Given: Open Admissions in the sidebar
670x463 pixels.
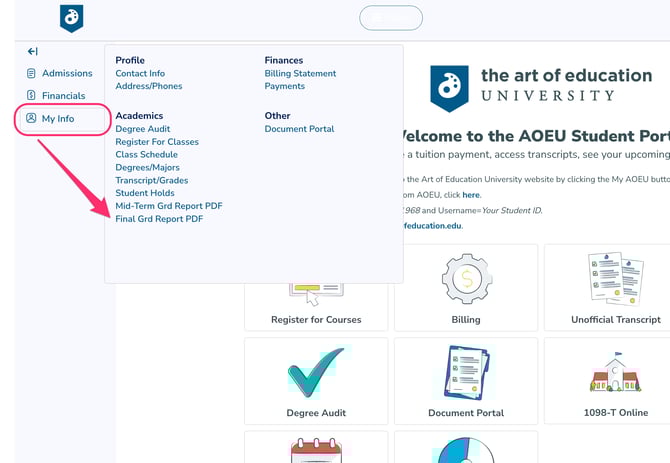Looking at the screenshot, I should (67, 73).
